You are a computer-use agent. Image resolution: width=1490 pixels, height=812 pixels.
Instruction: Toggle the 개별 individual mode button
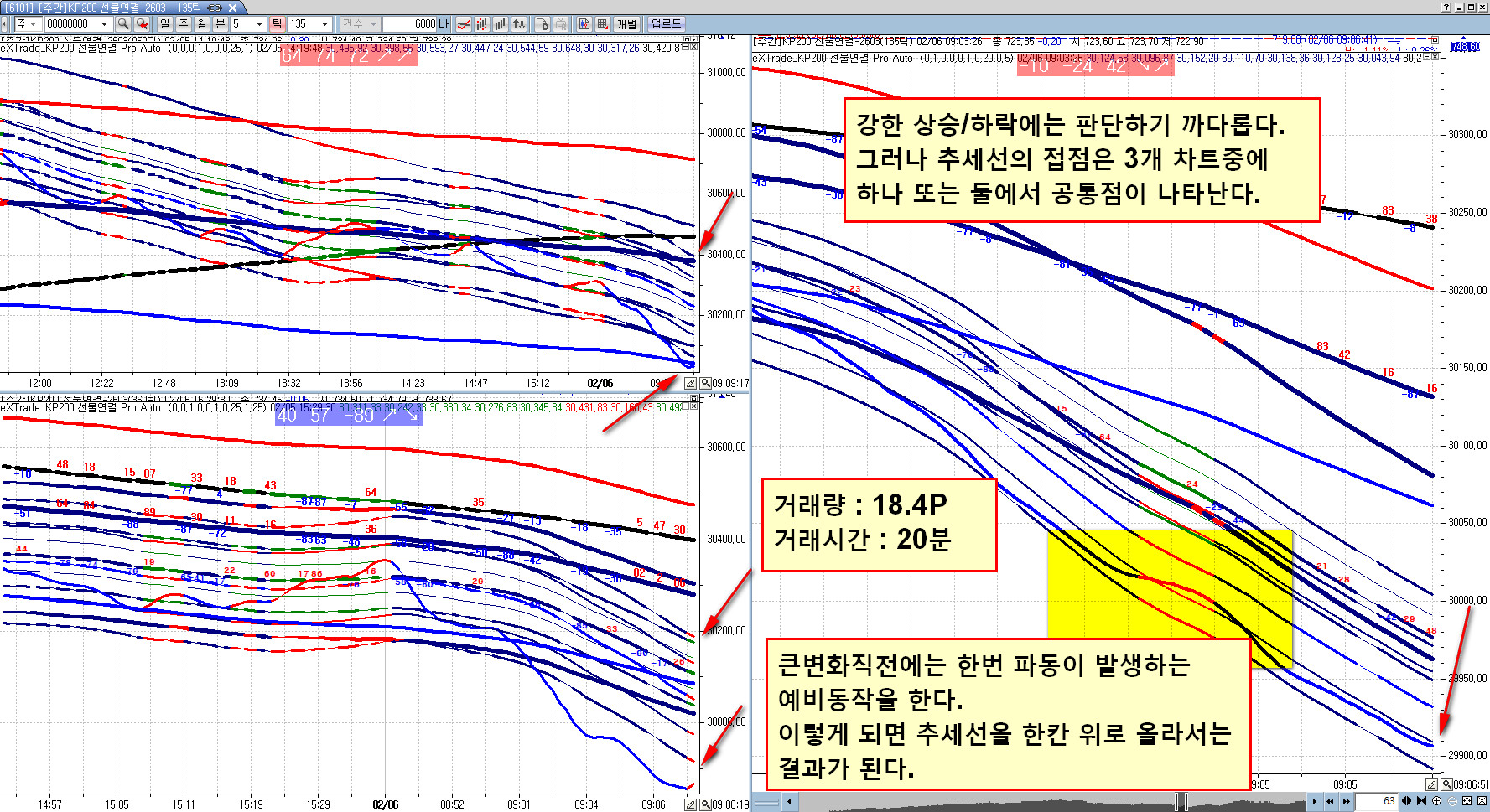click(626, 24)
